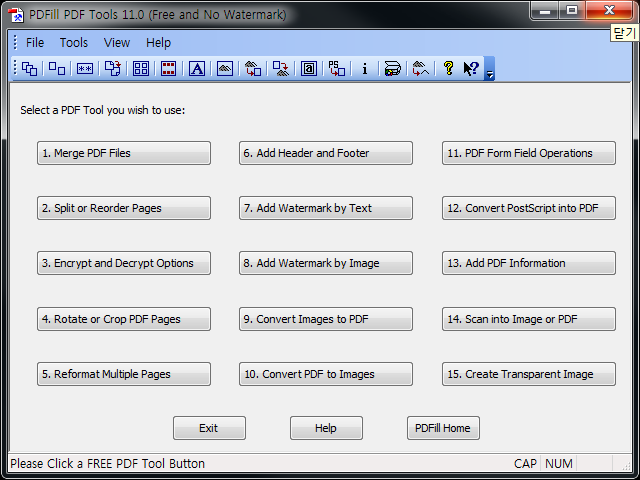
Task: Click 1. Merge PDF Files button
Action: (124, 153)
